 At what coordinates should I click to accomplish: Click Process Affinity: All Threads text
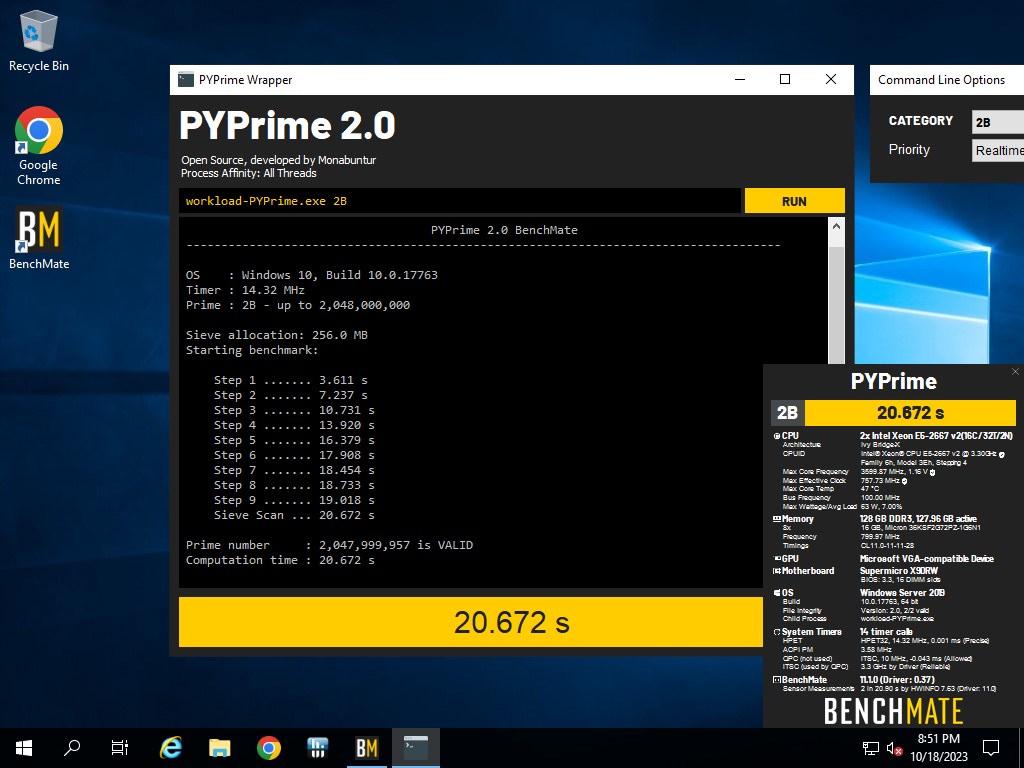click(249, 173)
